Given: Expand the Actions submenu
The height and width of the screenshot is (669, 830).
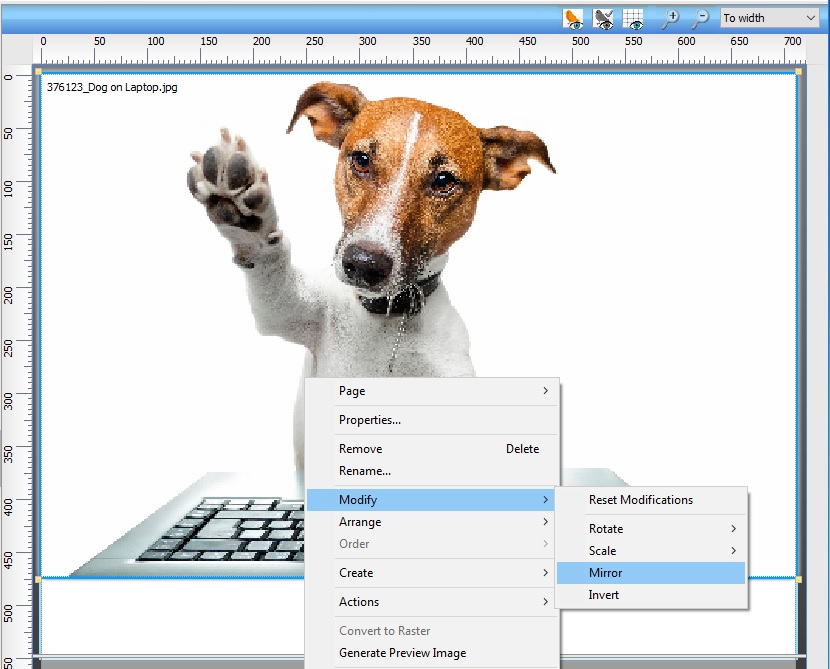Looking at the screenshot, I should click(x=432, y=602).
